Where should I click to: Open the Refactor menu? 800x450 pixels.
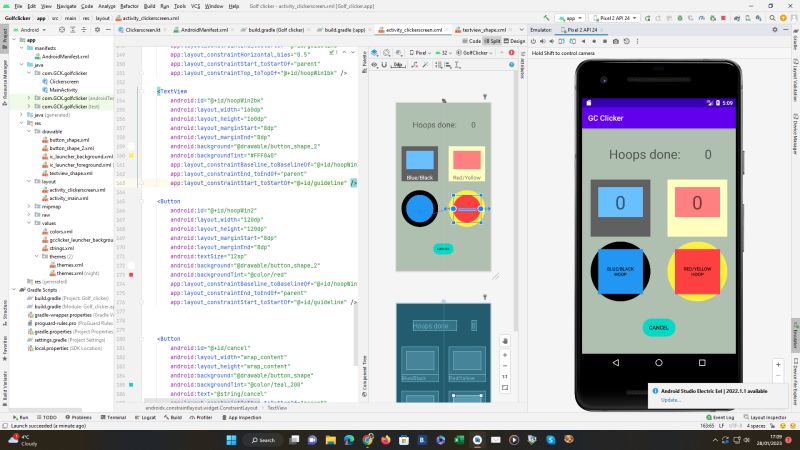(129, 6)
